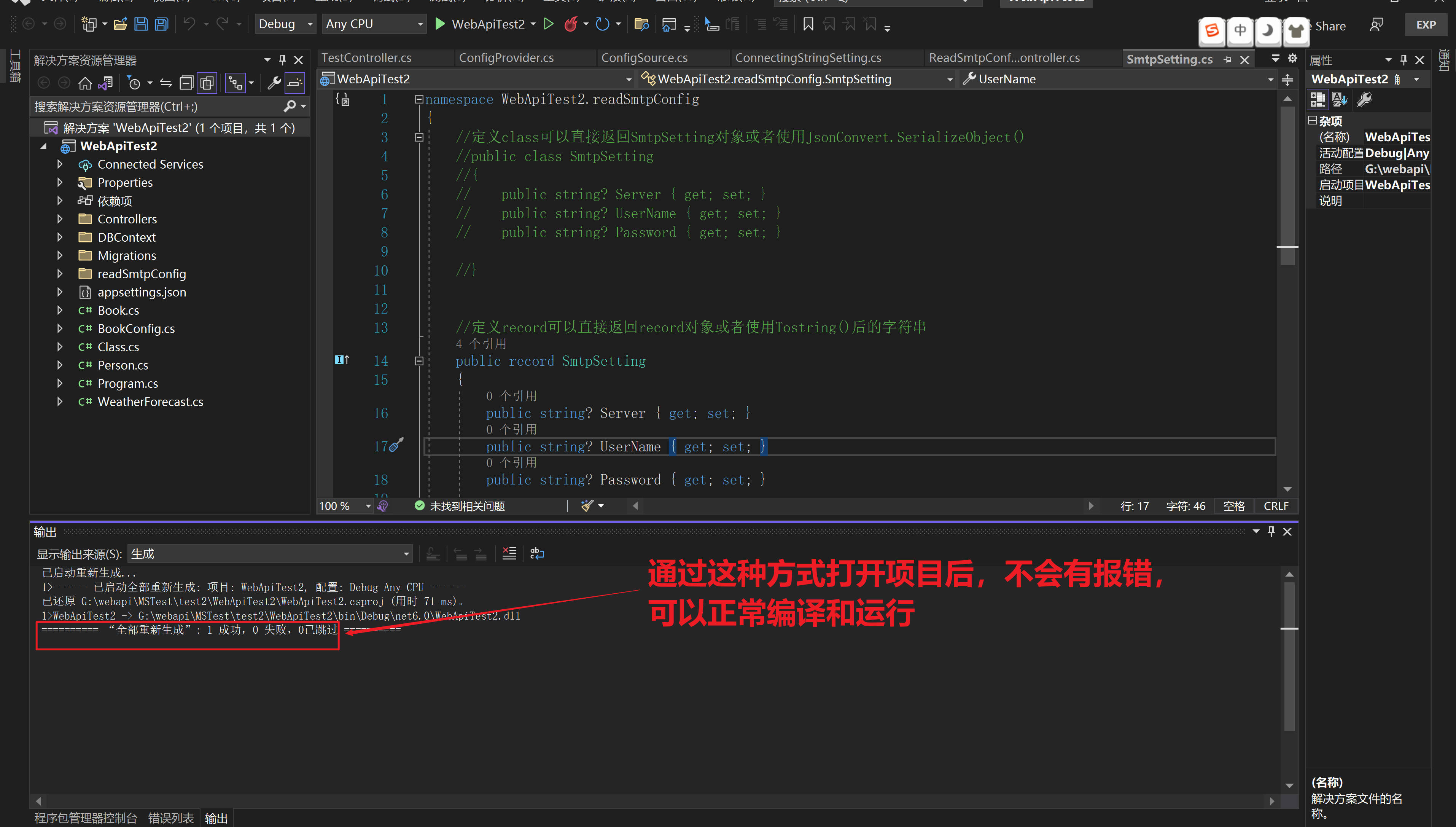The height and width of the screenshot is (827, 1456).
Task: Toggle word wrap in the Output window
Action: pyautogui.click(x=536, y=553)
